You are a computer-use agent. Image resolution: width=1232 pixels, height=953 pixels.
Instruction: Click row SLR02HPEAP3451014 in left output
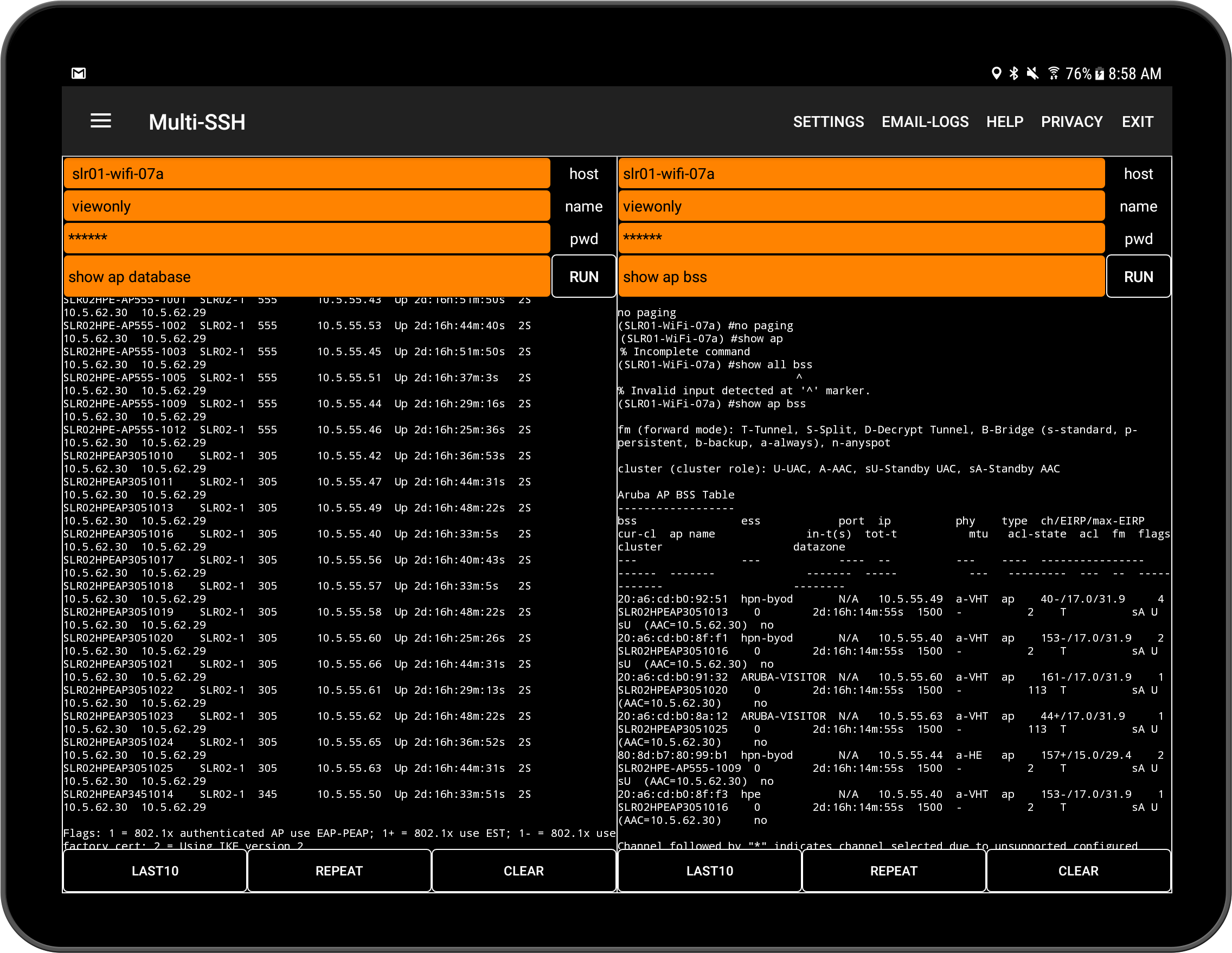coord(297,794)
